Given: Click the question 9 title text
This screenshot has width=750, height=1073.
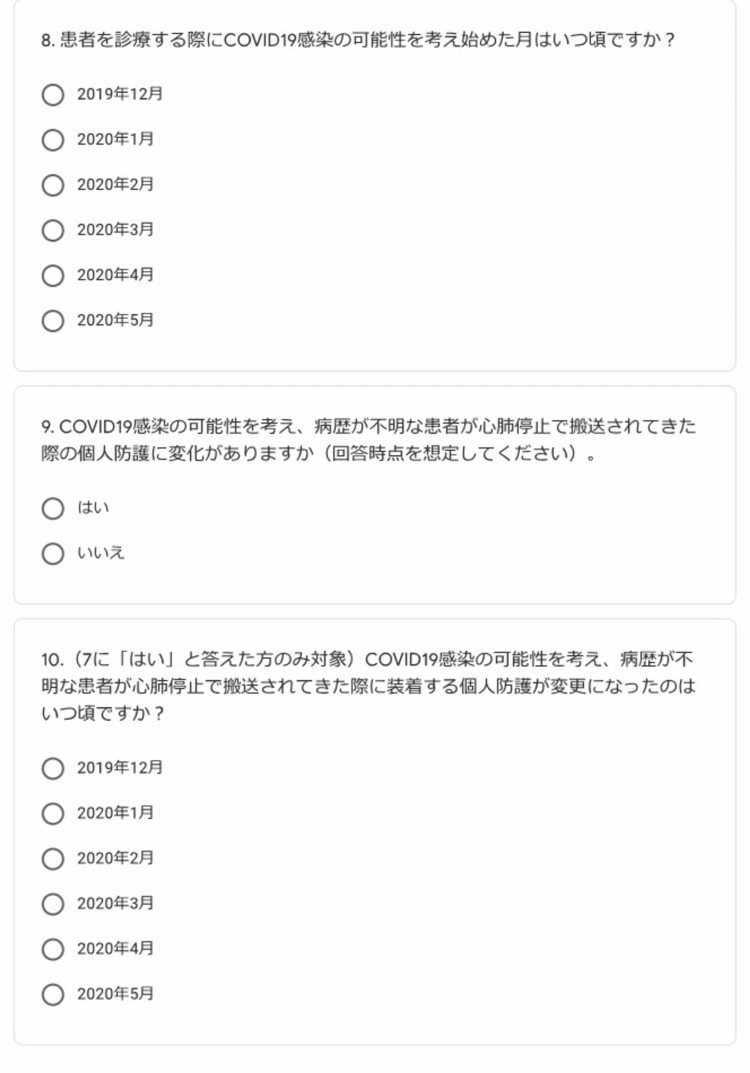Looking at the screenshot, I should pos(369,440).
